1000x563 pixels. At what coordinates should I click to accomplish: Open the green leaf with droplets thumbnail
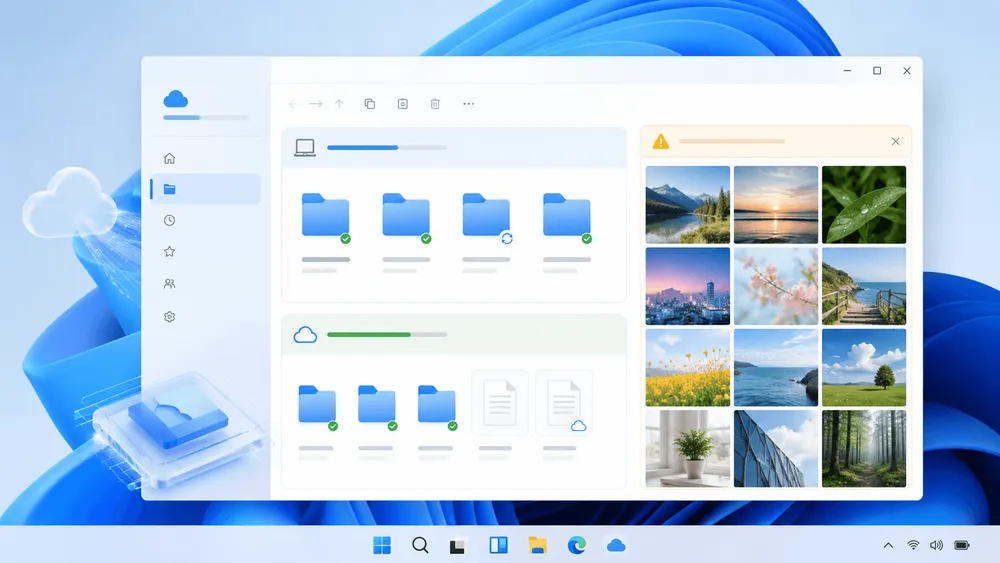(x=864, y=205)
